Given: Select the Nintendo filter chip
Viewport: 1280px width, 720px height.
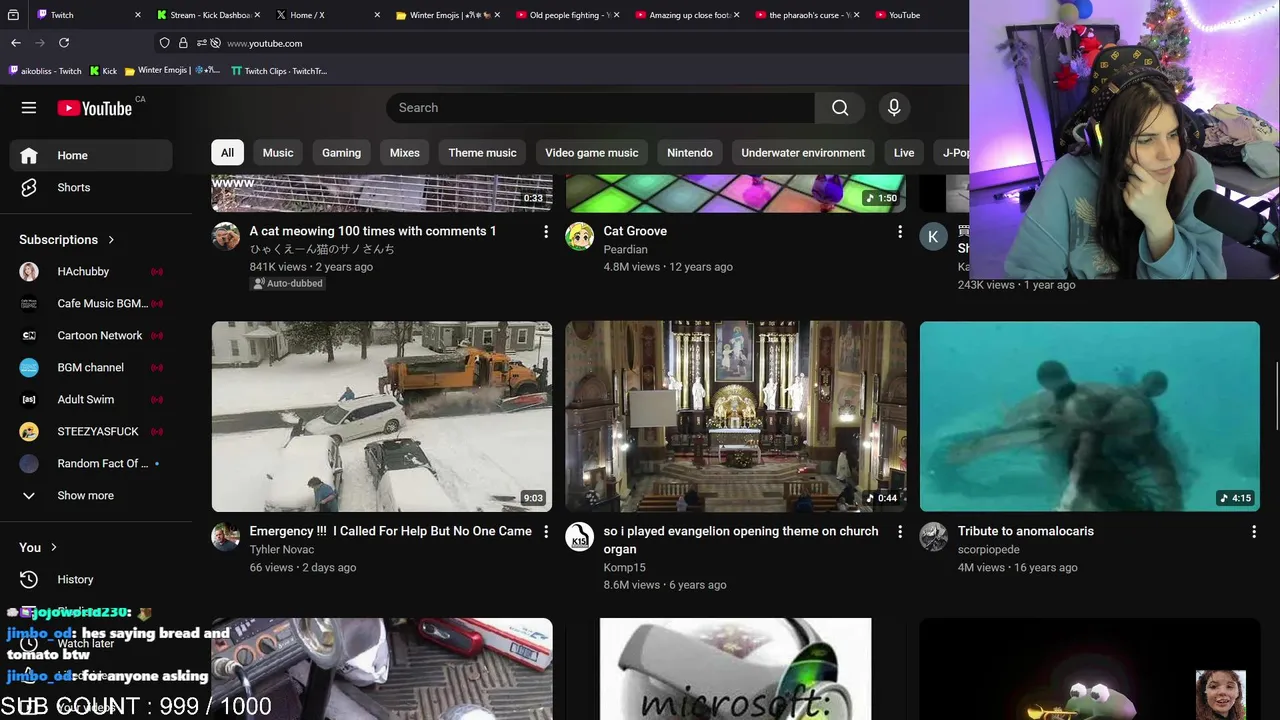Looking at the screenshot, I should click(690, 152).
